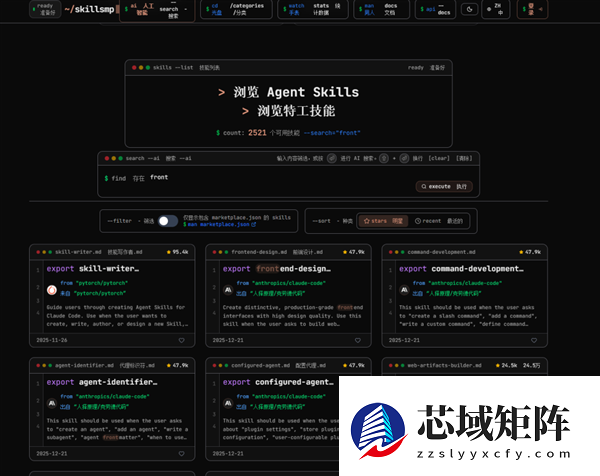Click the count 2521 value
This screenshot has width=600, height=476.
pyautogui.click(x=257, y=133)
